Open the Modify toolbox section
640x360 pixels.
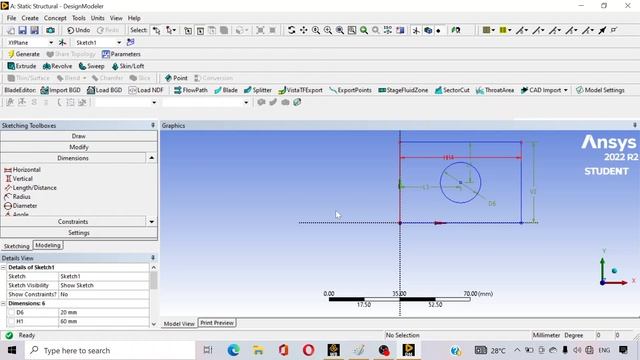pyautogui.click(x=79, y=147)
